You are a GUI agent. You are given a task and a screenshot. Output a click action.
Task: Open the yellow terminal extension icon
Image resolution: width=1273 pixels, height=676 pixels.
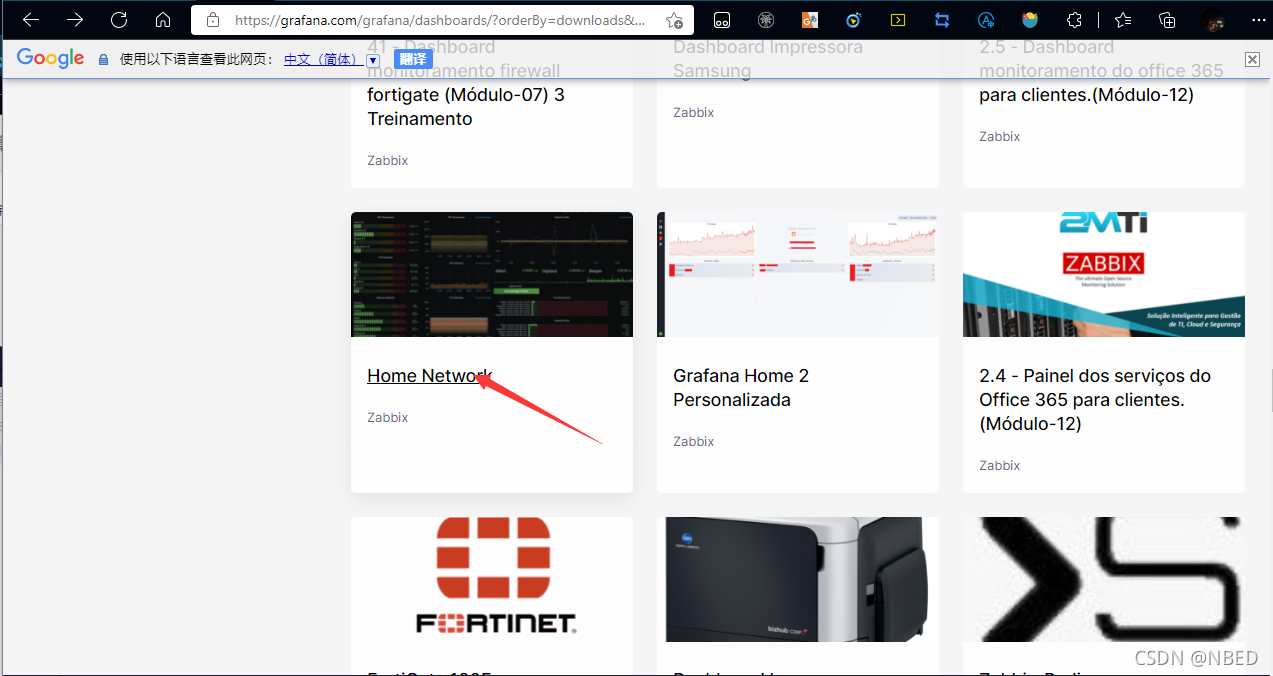click(x=898, y=20)
